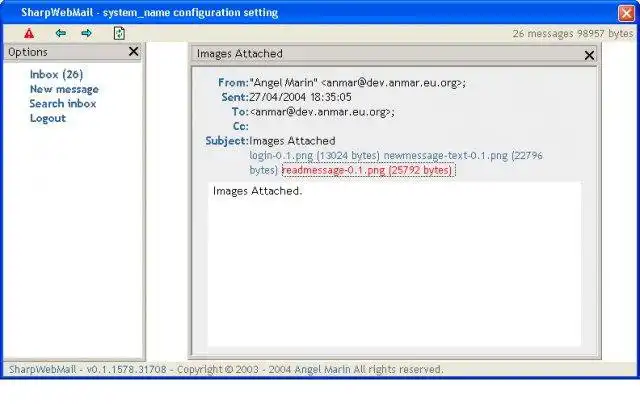Open attachment newmessage-text-0.1.png
Image resolution: width=640 pixels, height=415 pixels.
point(396,163)
